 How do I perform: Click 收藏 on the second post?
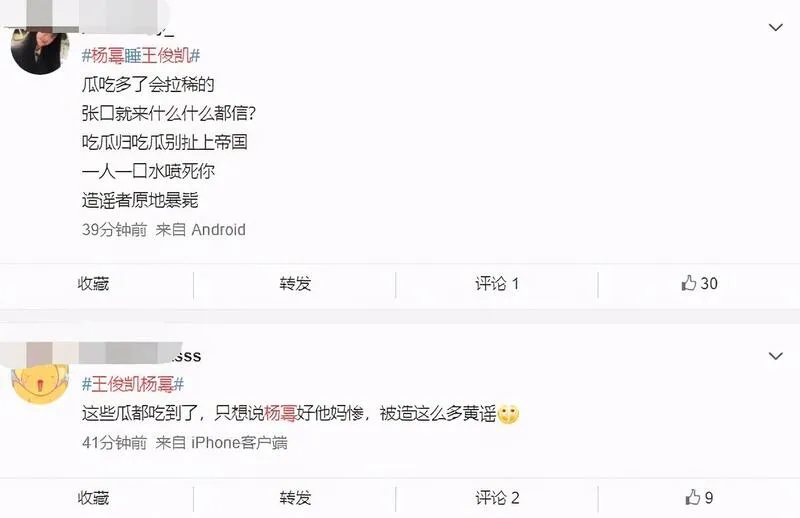[x=93, y=498]
